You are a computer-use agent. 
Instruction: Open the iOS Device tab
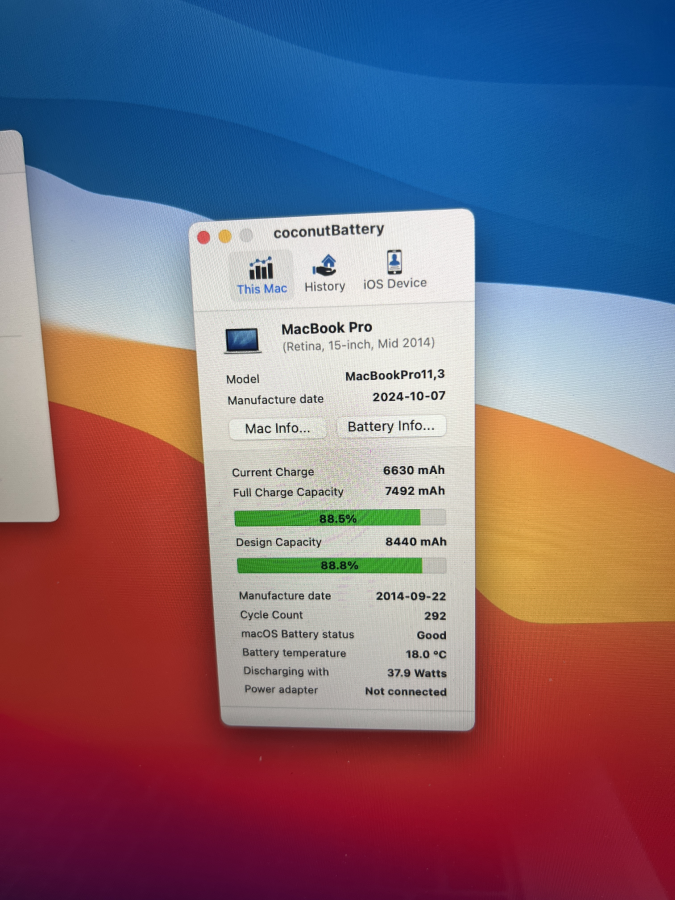point(395,270)
